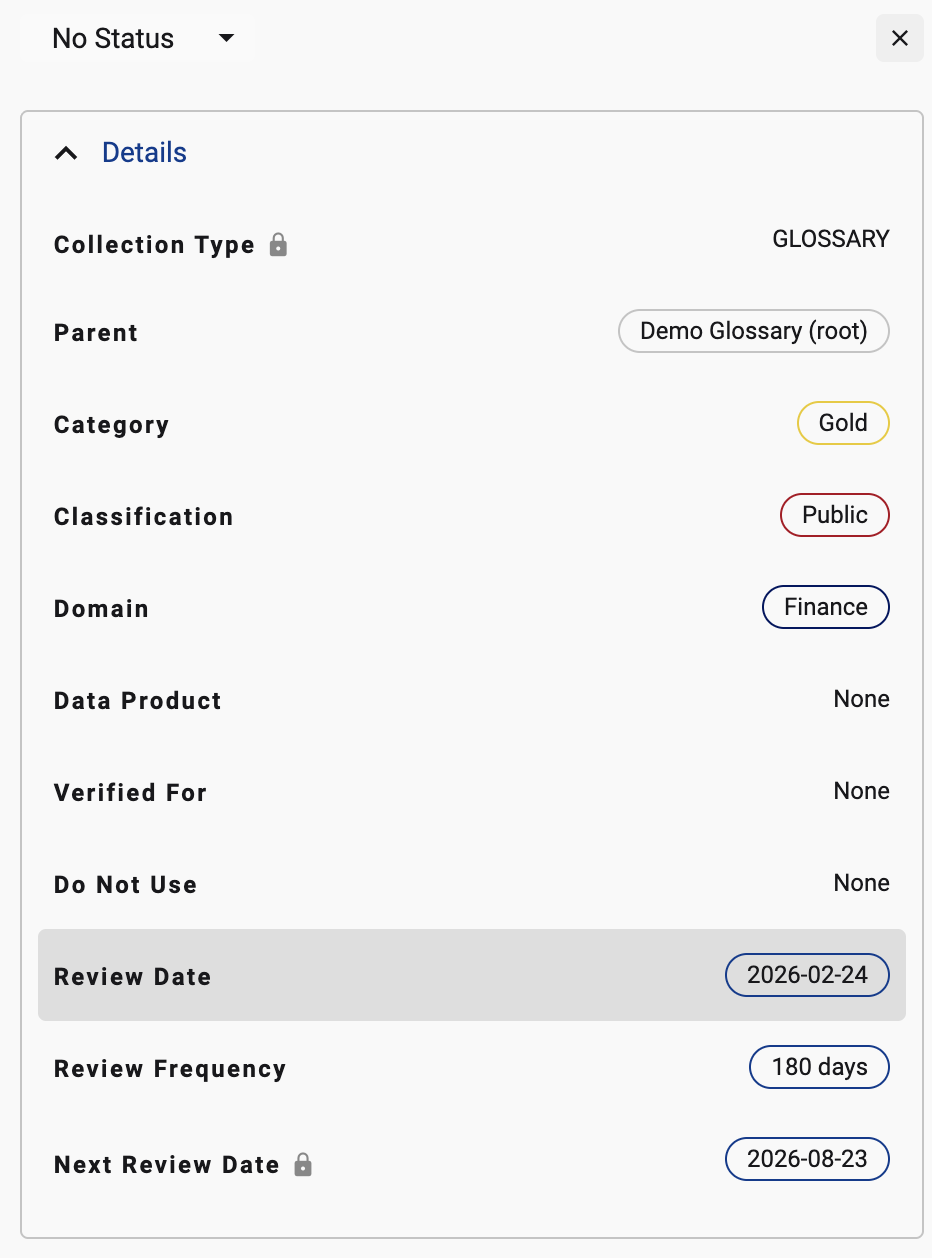The width and height of the screenshot is (932, 1258).
Task: Change the 180 days Review Frequency chip
Action: click(818, 1067)
